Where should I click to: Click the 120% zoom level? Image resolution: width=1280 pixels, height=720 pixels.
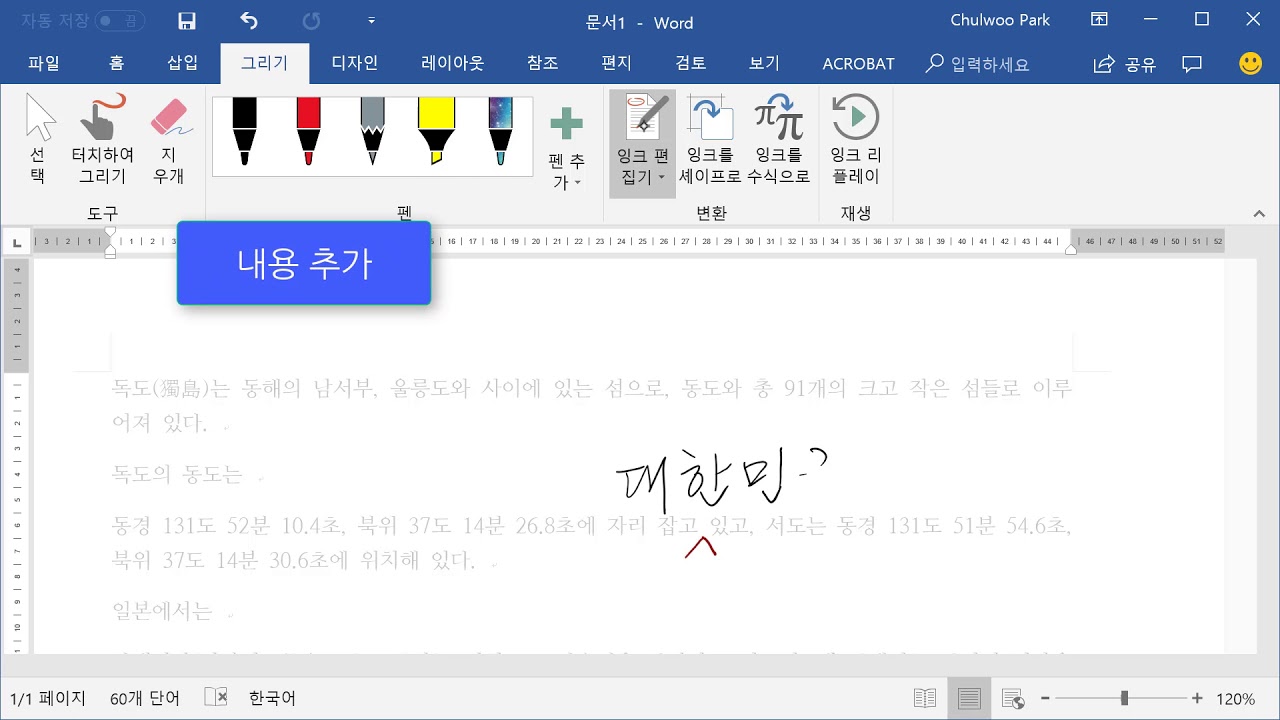pos(1236,699)
